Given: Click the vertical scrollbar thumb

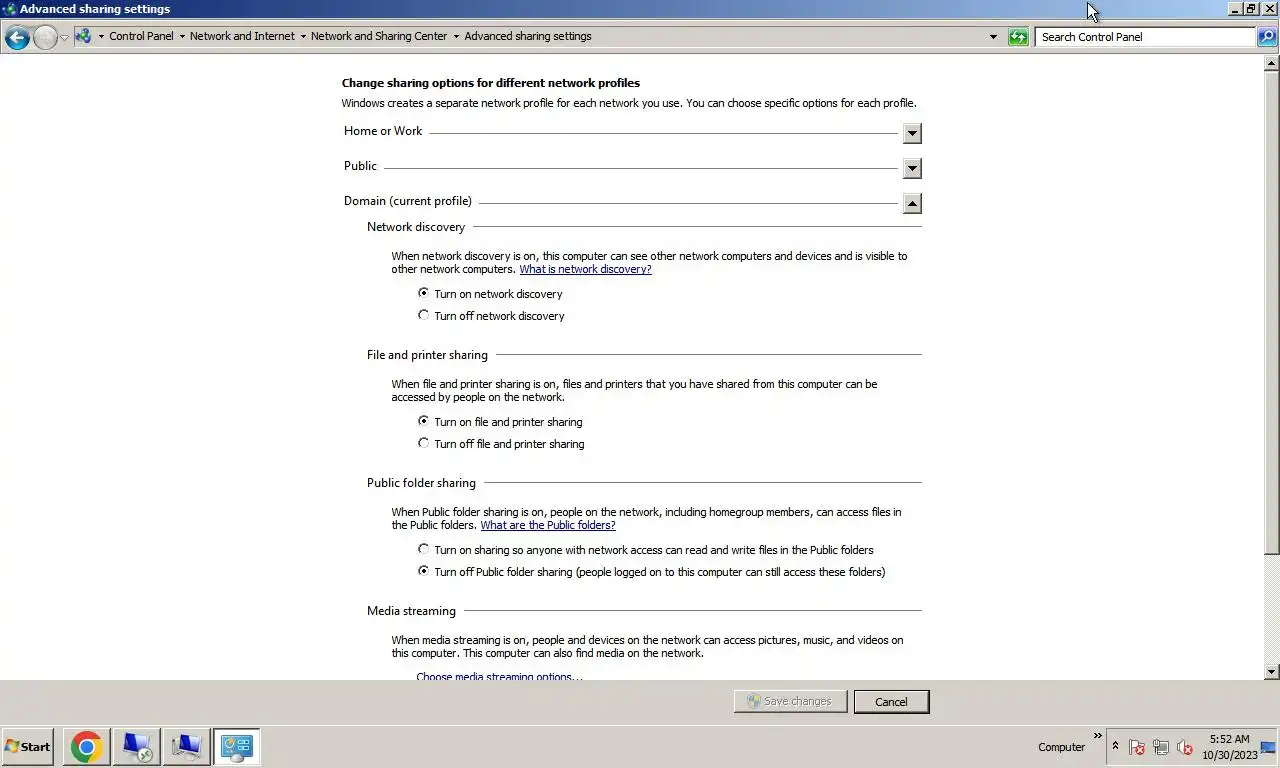Looking at the screenshot, I should pos(1272,313).
